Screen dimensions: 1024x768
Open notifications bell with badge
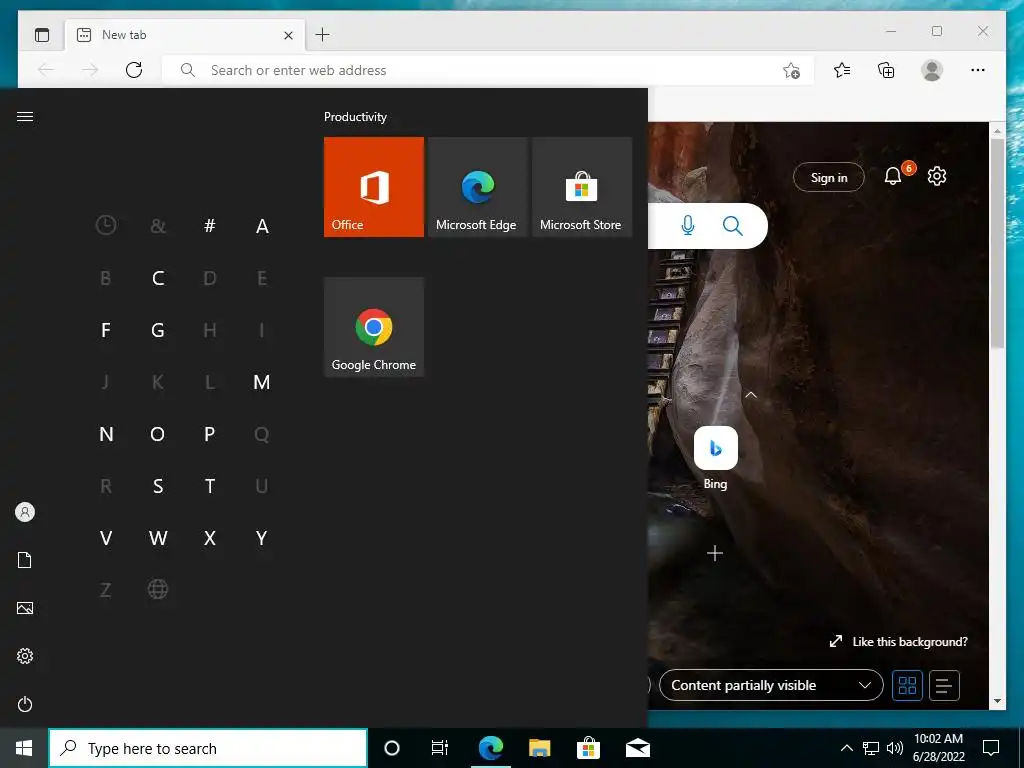coord(894,176)
